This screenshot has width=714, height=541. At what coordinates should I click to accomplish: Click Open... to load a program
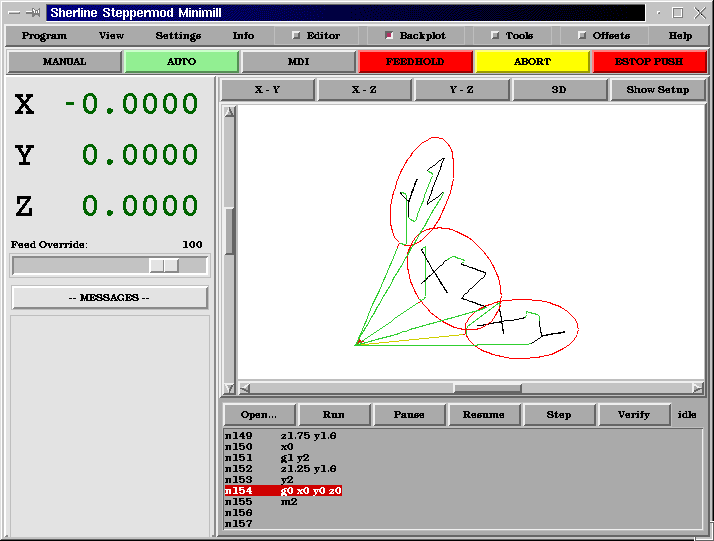click(258, 415)
